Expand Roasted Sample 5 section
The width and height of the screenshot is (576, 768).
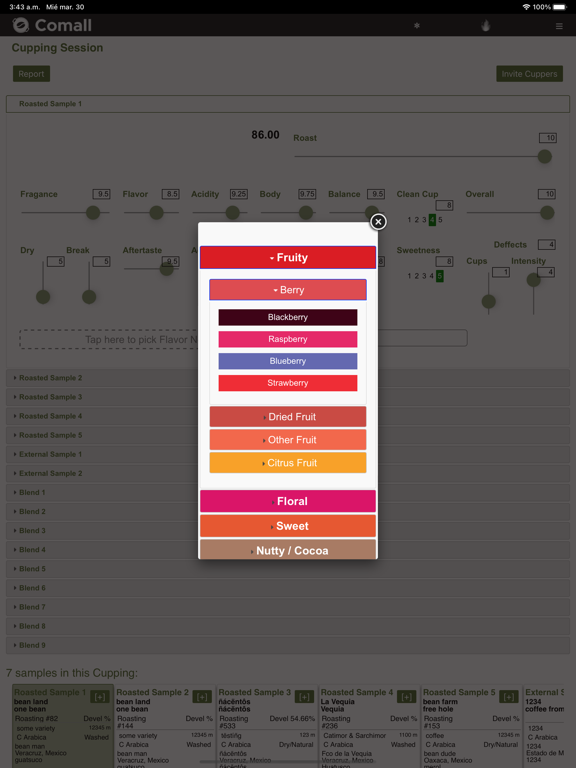click(288, 435)
